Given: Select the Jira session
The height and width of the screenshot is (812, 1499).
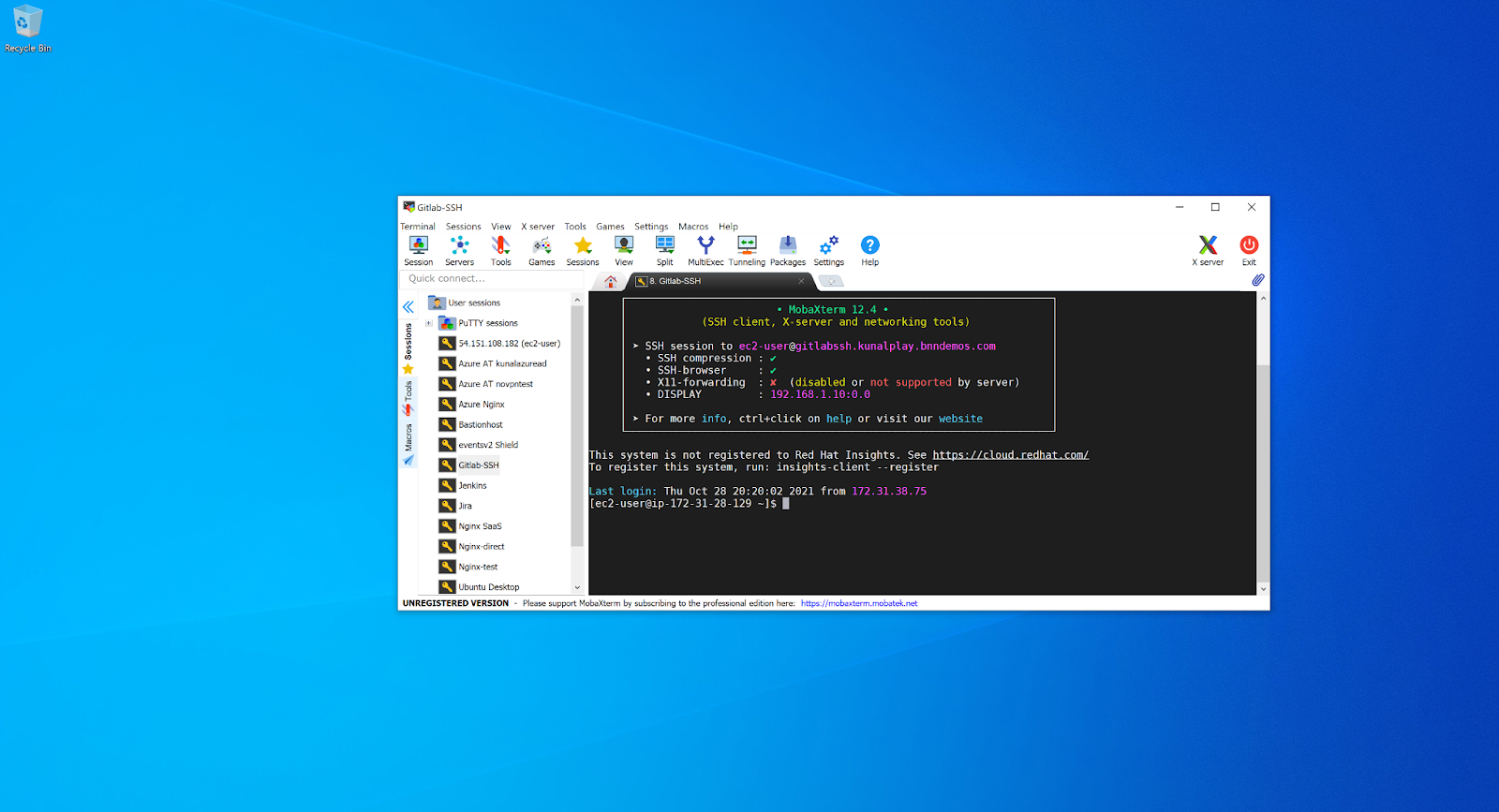Looking at the screenshot, I should click(456, 506).
